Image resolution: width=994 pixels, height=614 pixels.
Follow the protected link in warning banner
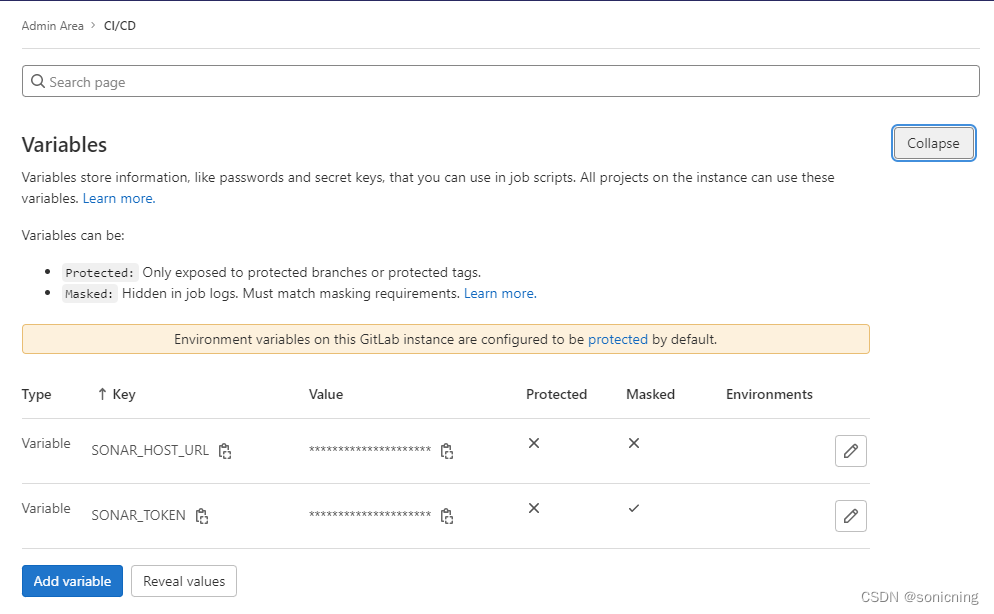click(617, 339)
